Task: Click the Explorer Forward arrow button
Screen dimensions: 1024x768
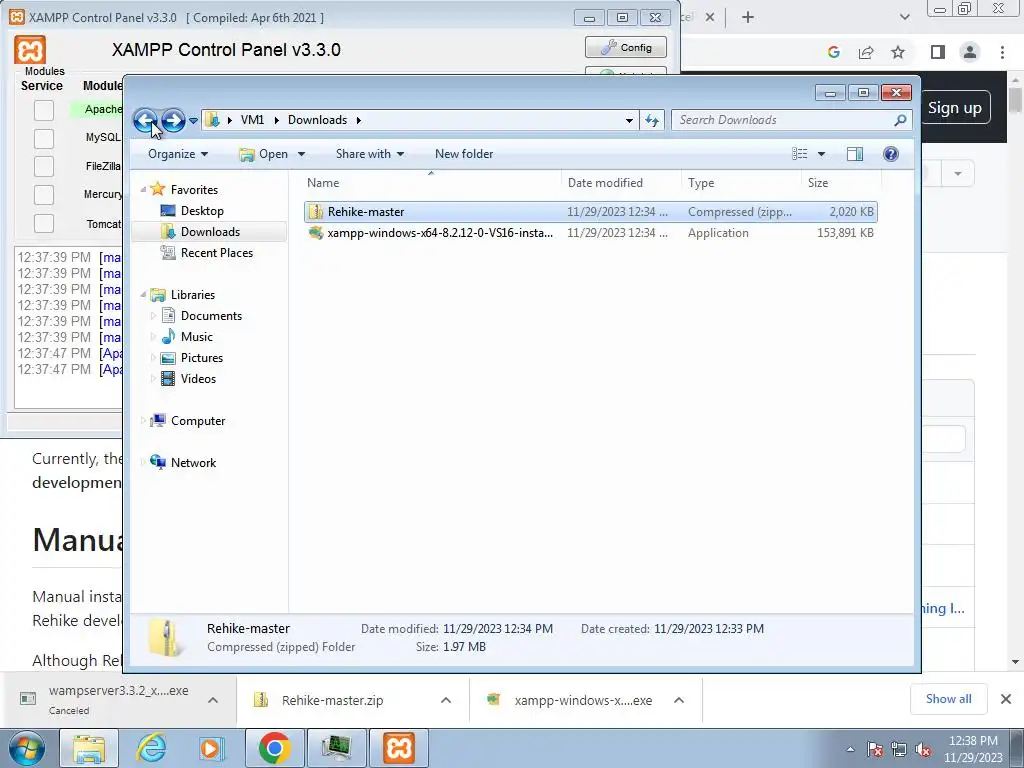Action: pyautogui.click(x=173, y=120)
